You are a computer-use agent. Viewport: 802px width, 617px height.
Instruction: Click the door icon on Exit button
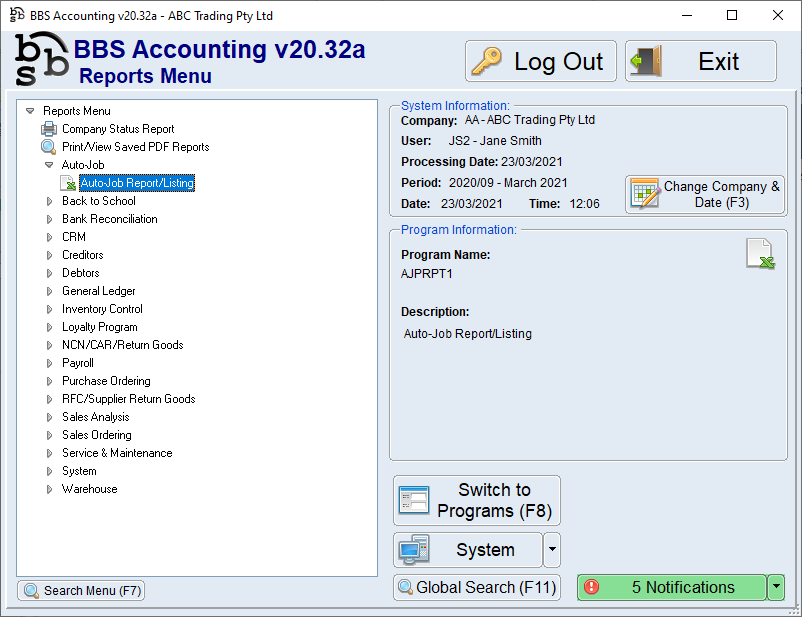click(x=647, y=62)
